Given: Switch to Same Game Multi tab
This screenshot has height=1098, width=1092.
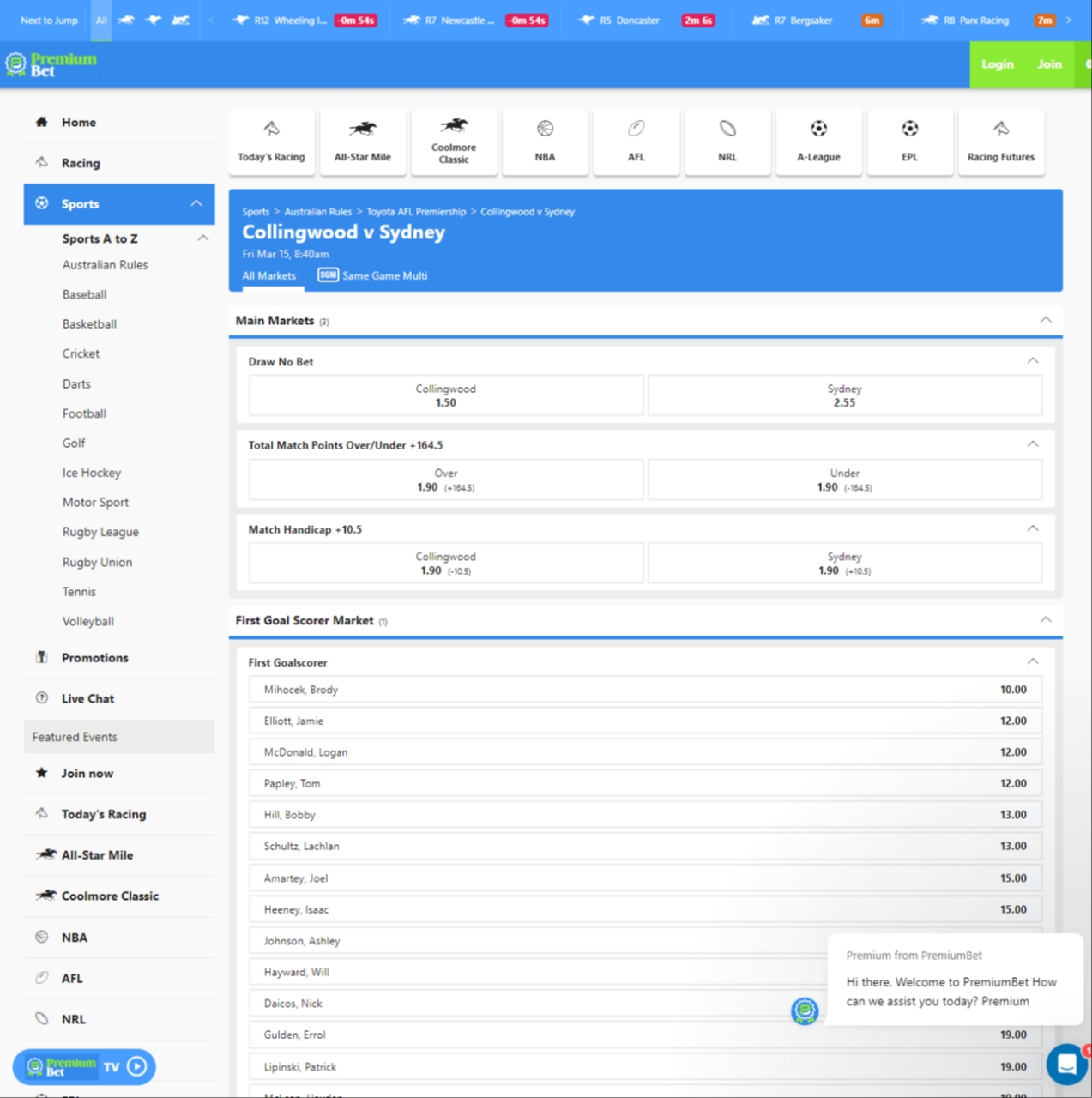Looking at the screenshot, I should coord(372,275).
